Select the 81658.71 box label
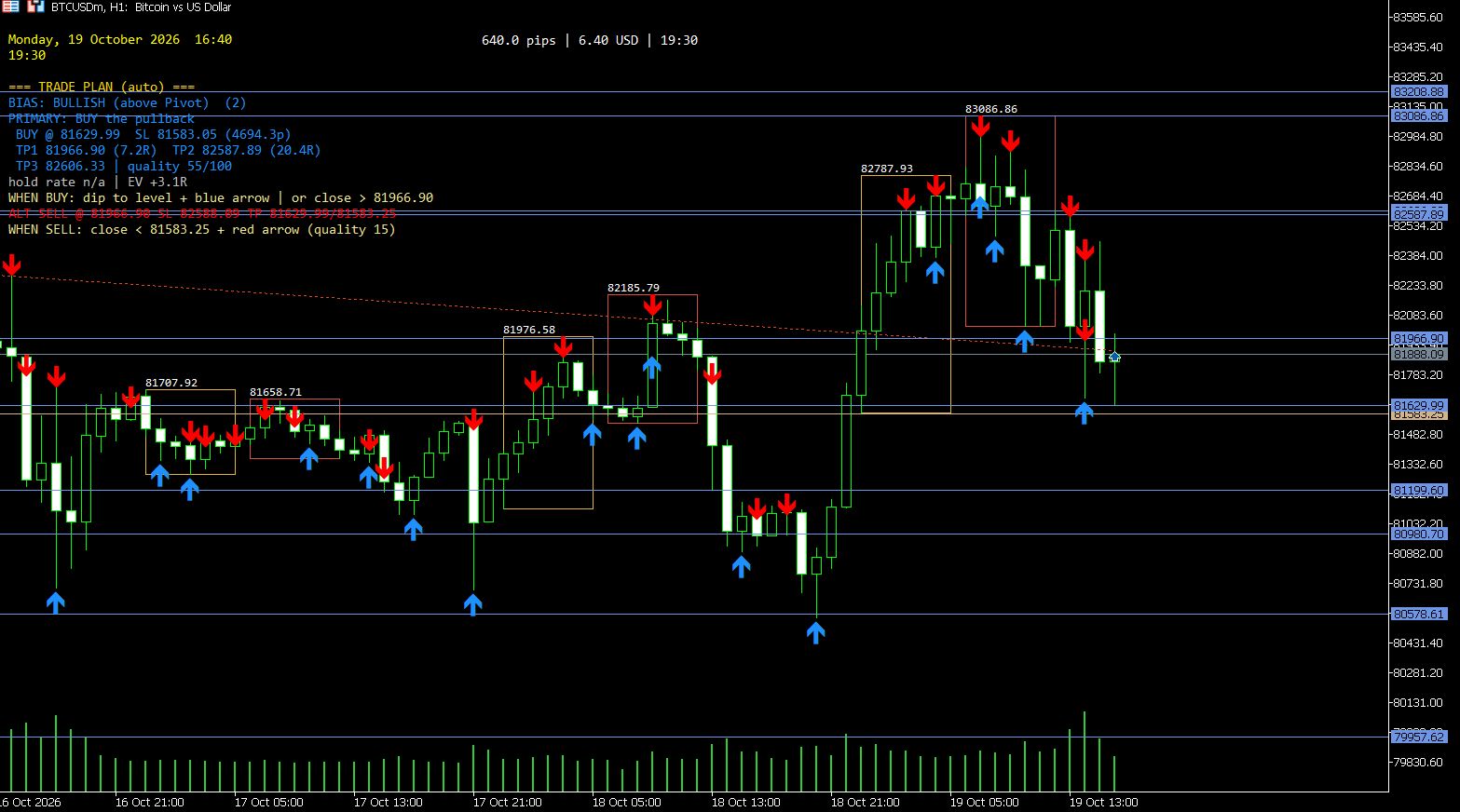 tap(276, 392)
